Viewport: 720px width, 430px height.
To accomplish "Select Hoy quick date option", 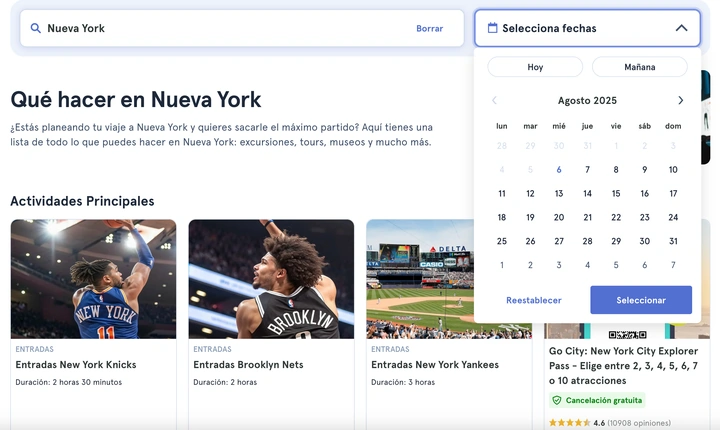I will pyautogui.click(x=535, y=67).
